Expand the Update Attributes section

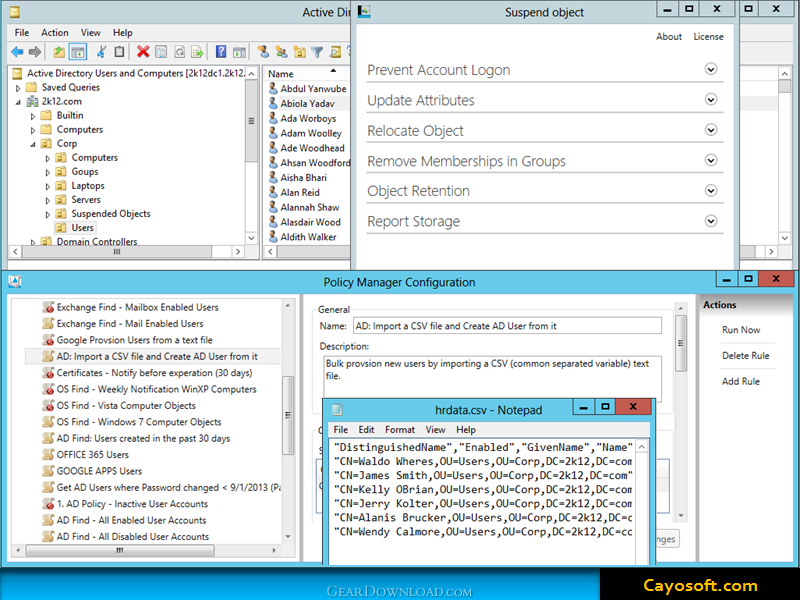[711, 99]
